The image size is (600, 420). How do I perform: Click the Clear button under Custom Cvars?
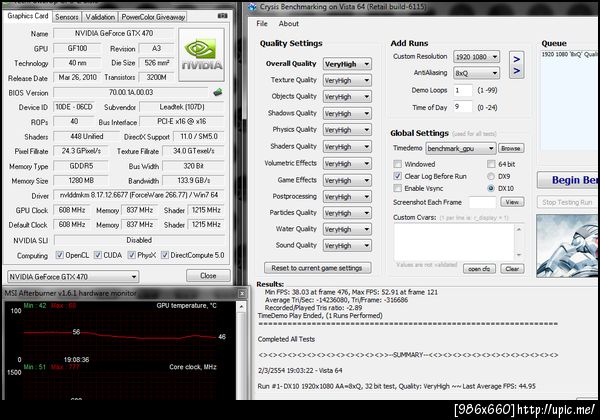click(x=512, y=269)
